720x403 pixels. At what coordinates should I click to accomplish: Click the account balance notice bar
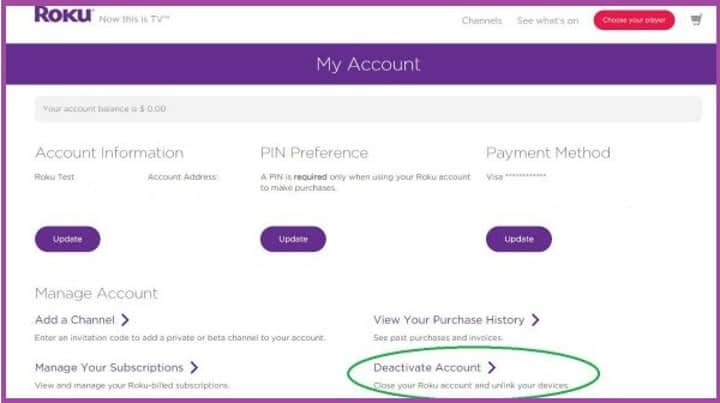[368, 109]
